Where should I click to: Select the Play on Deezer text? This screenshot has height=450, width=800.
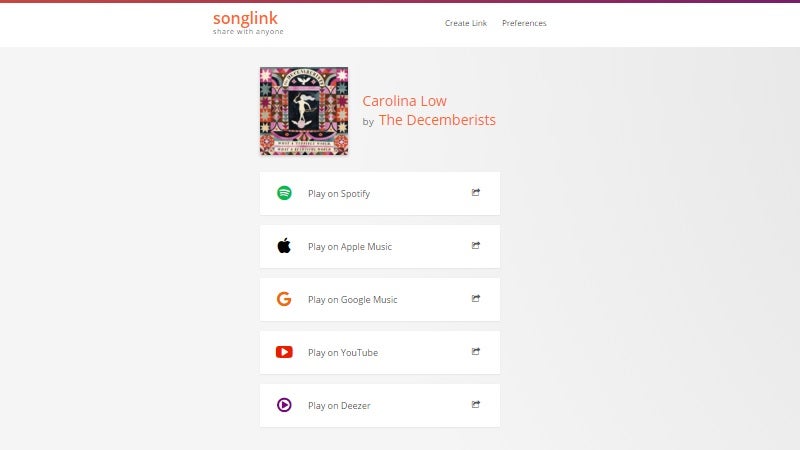point(339,406)
